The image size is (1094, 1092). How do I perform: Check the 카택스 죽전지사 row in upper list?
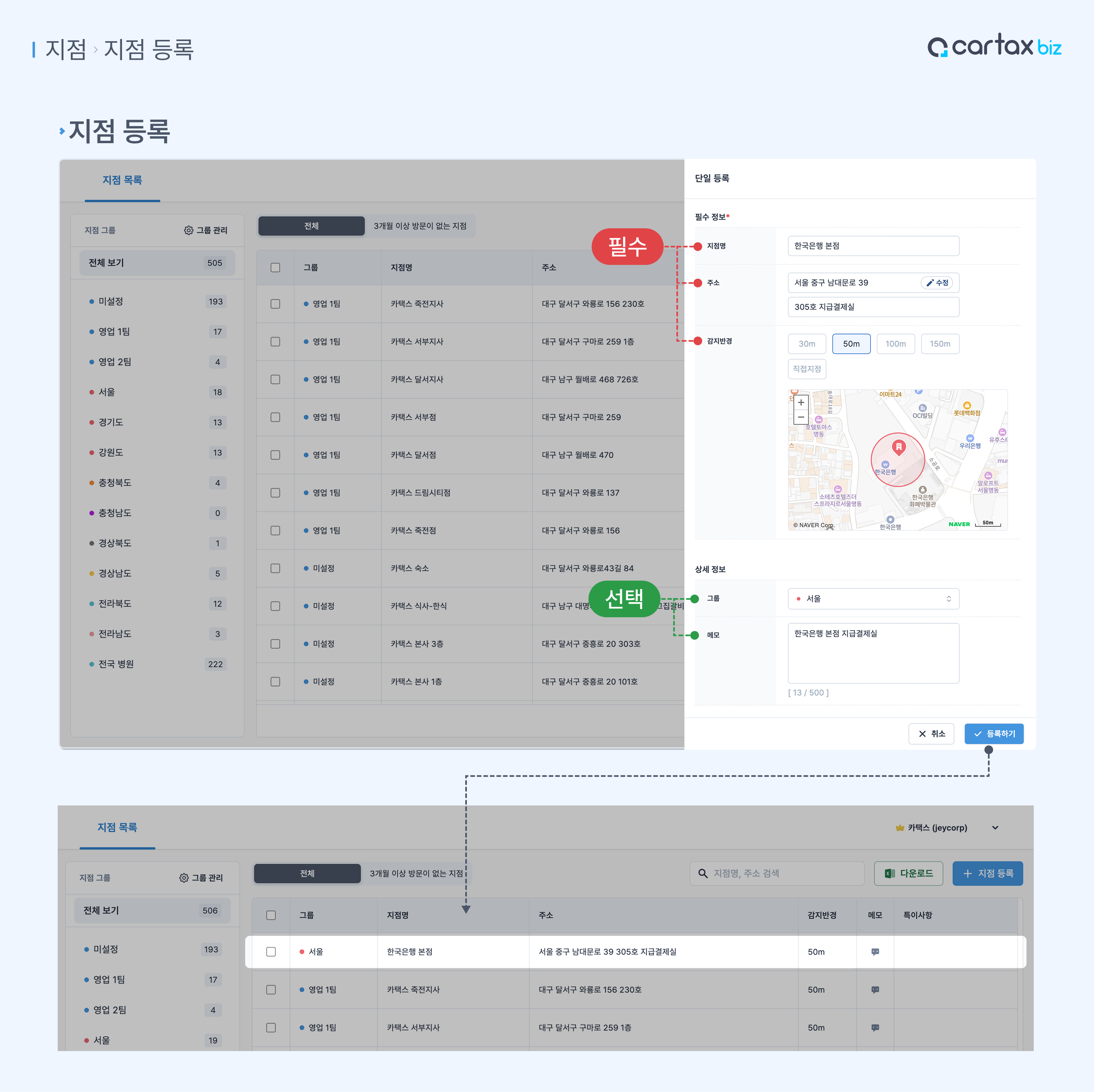coord(275,304)
